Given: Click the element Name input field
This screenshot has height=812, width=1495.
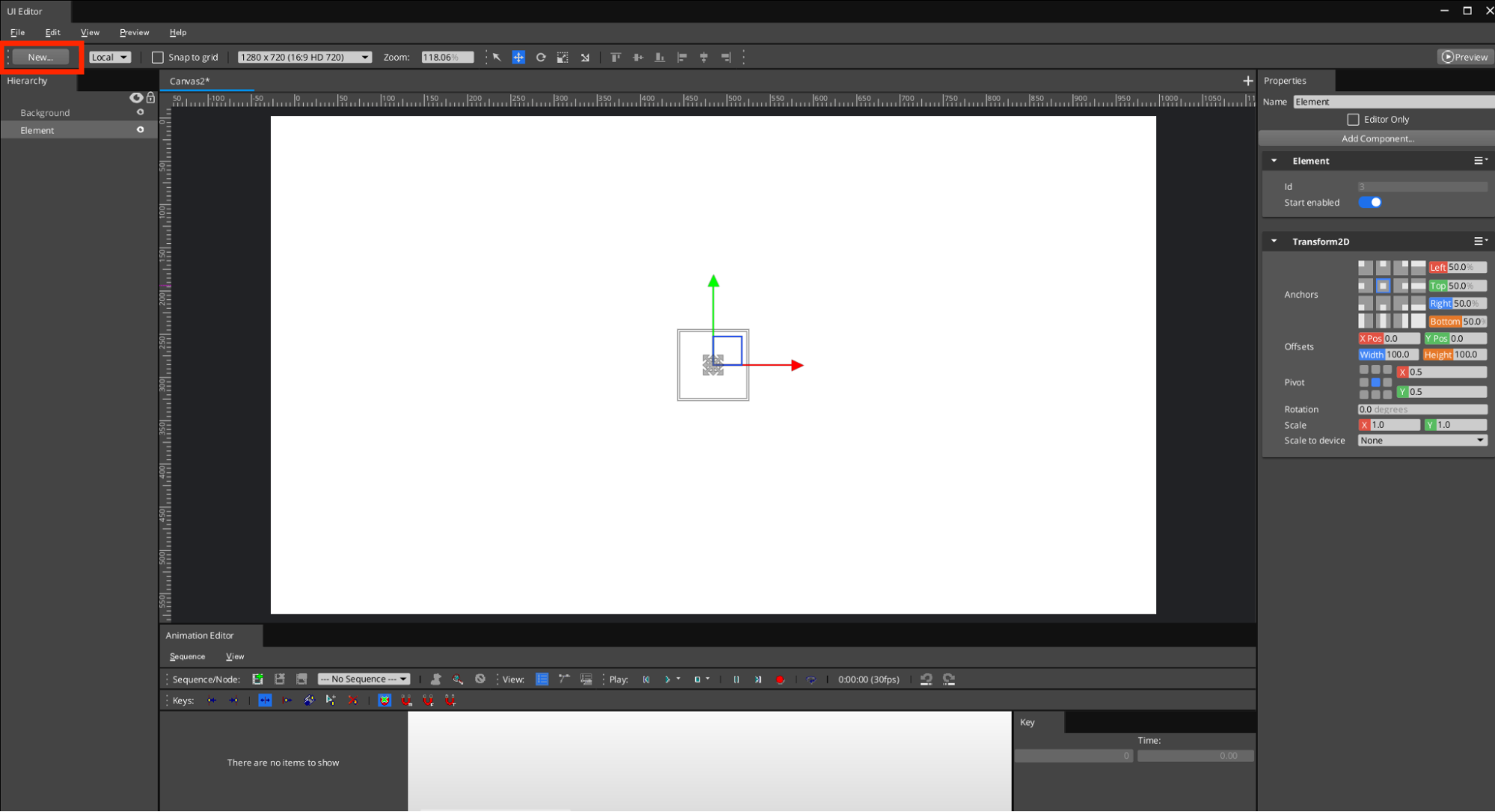Looking at the screenshot, I should point(1393,102).
